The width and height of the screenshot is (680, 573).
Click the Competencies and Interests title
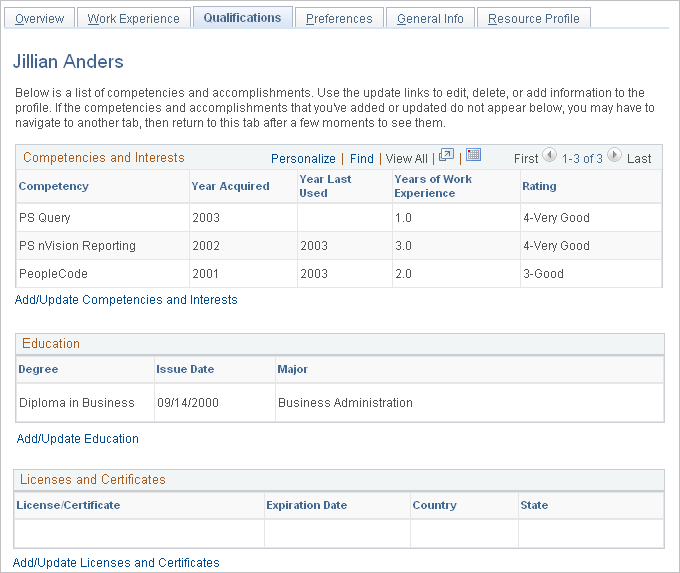[x=104, y=157]
